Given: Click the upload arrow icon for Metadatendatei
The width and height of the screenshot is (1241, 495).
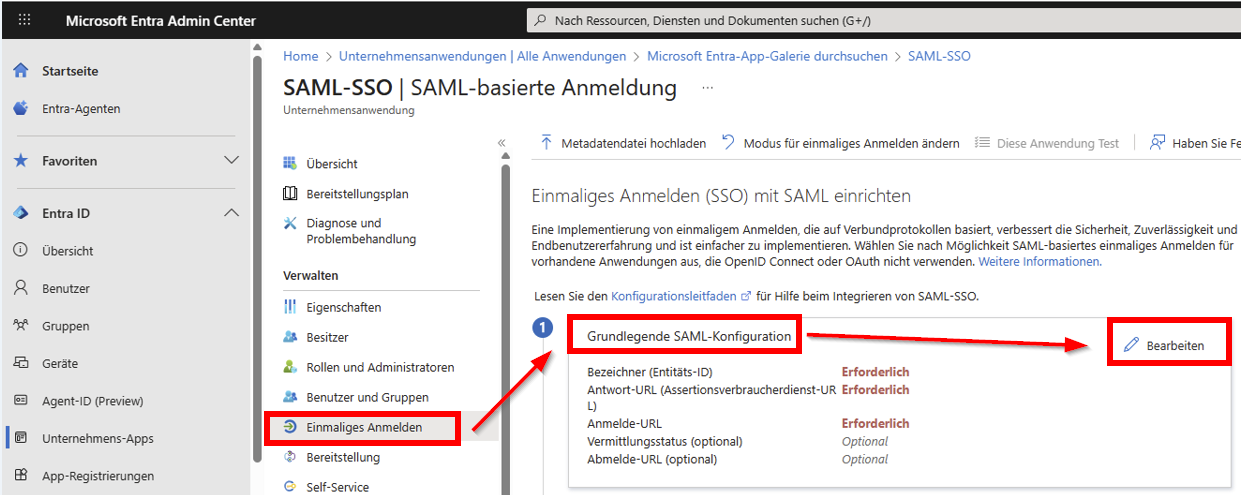Looking at the screenshot, I should [x=546, y=143].
